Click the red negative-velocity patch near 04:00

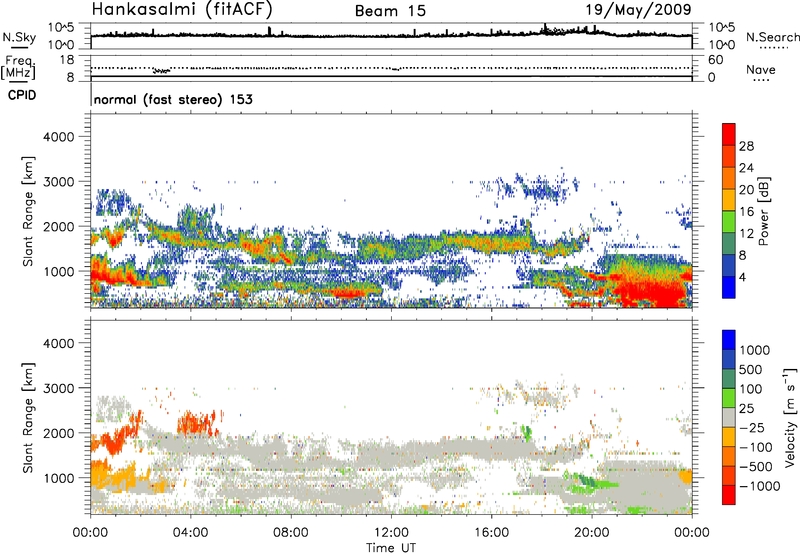tap(199, 423)
